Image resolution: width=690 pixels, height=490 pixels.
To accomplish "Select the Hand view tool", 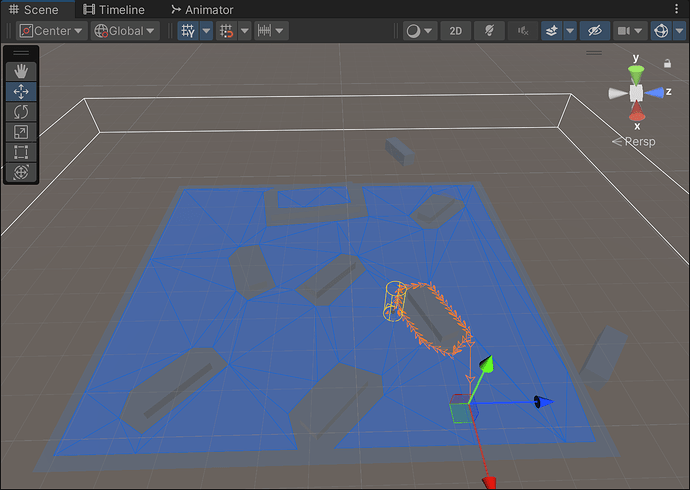I will [21, 71].
